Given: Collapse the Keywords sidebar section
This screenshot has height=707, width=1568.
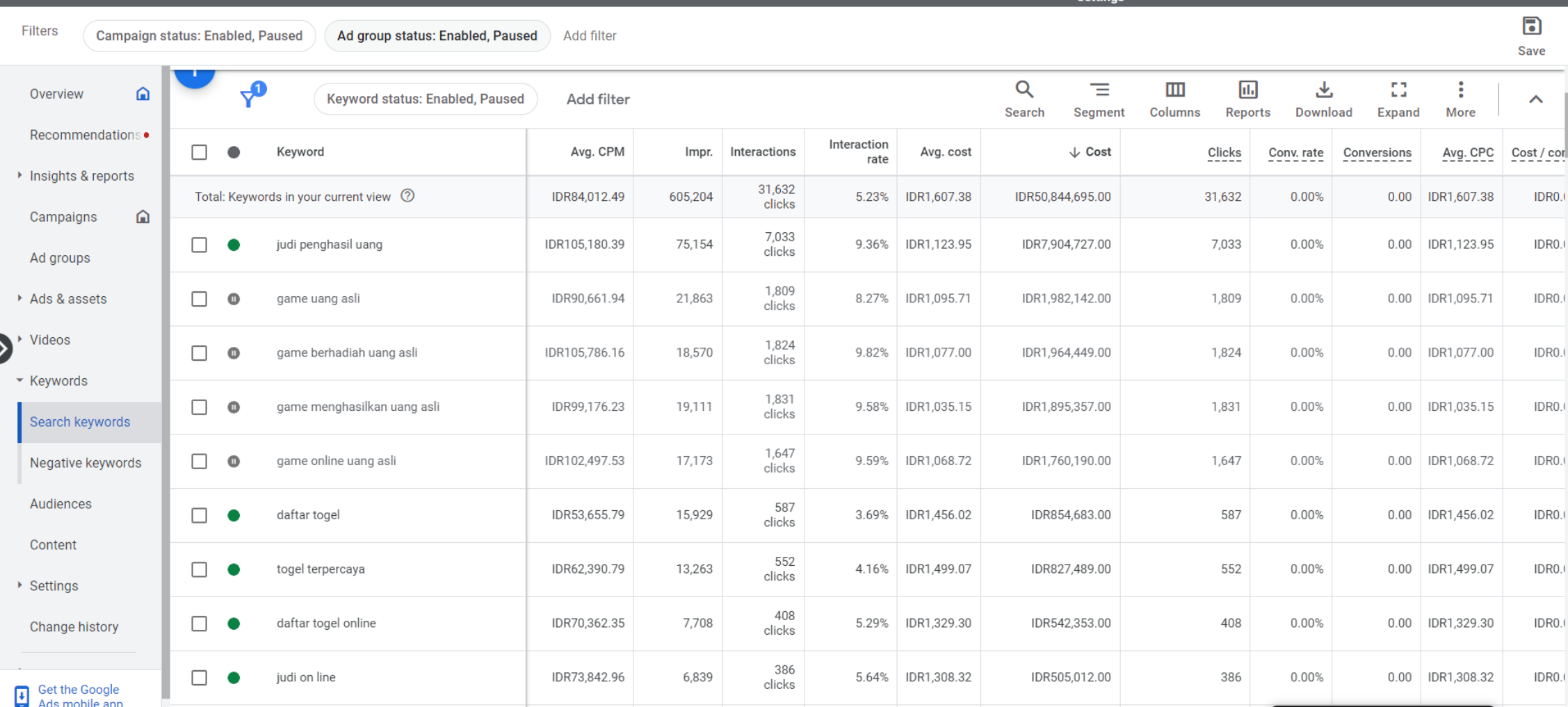Looking at the screenshot, I should 19,381.
